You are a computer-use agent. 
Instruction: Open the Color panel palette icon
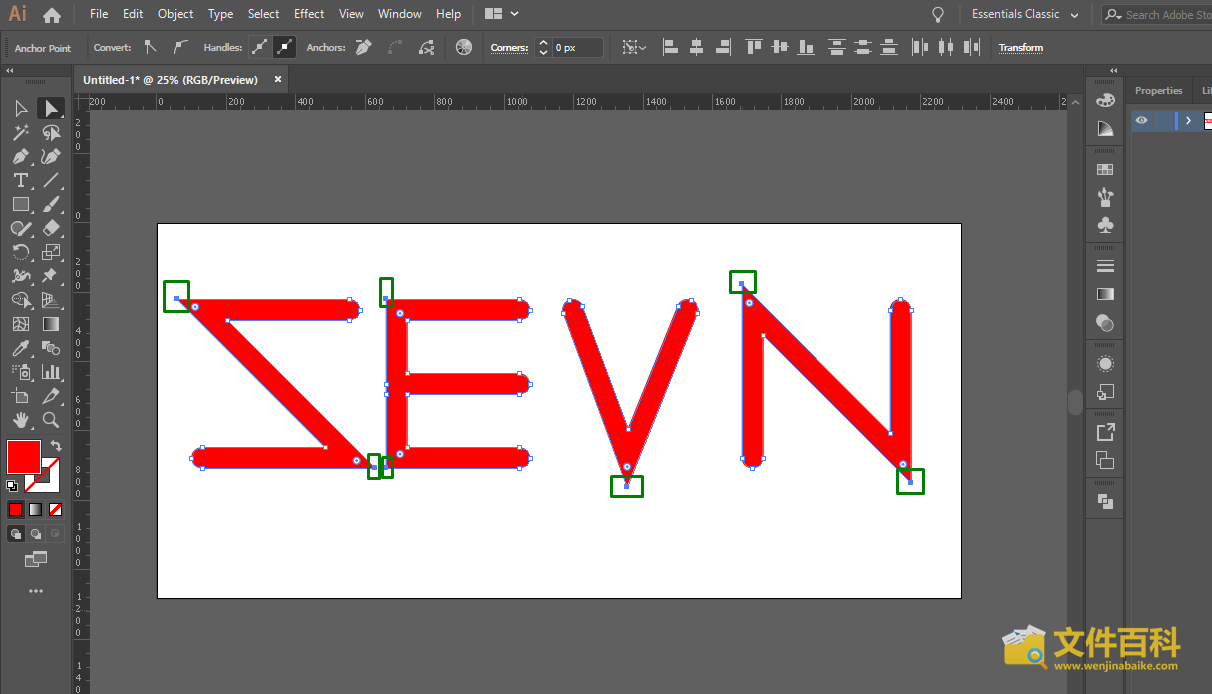click(1105, 100)
